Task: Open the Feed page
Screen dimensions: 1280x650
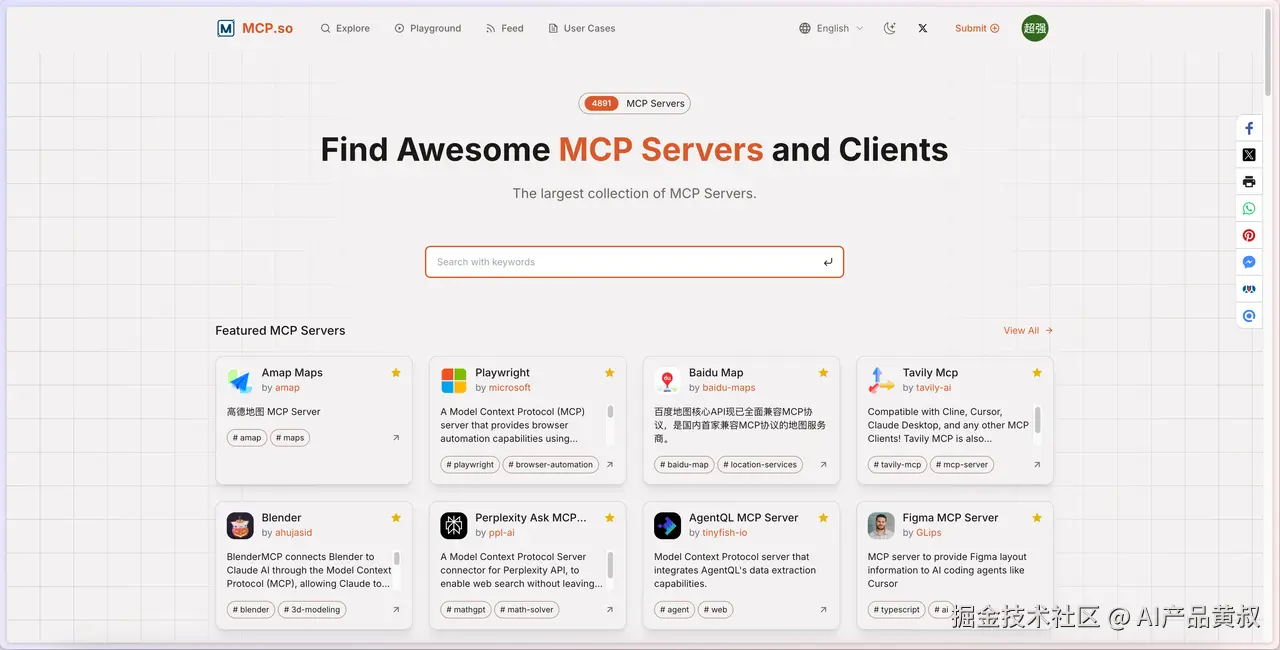Action: click(x=505, y=28)
